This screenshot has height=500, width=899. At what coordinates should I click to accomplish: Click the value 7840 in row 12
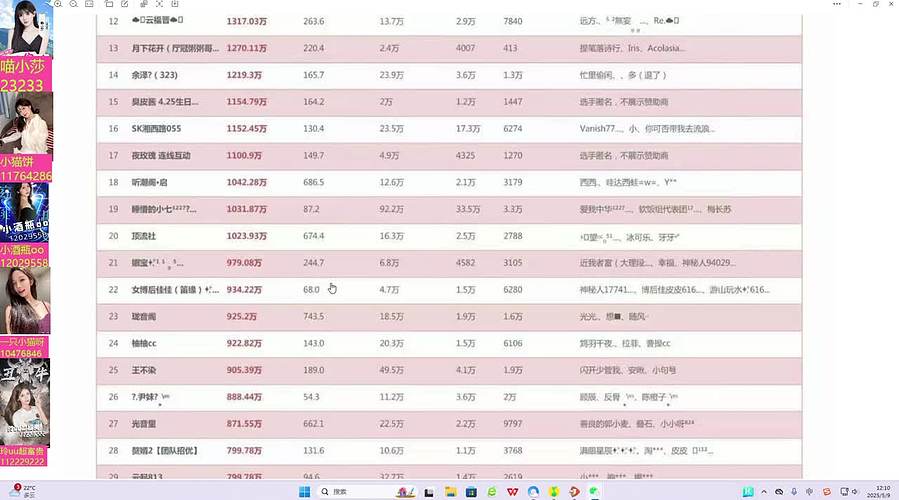[513, 21]
